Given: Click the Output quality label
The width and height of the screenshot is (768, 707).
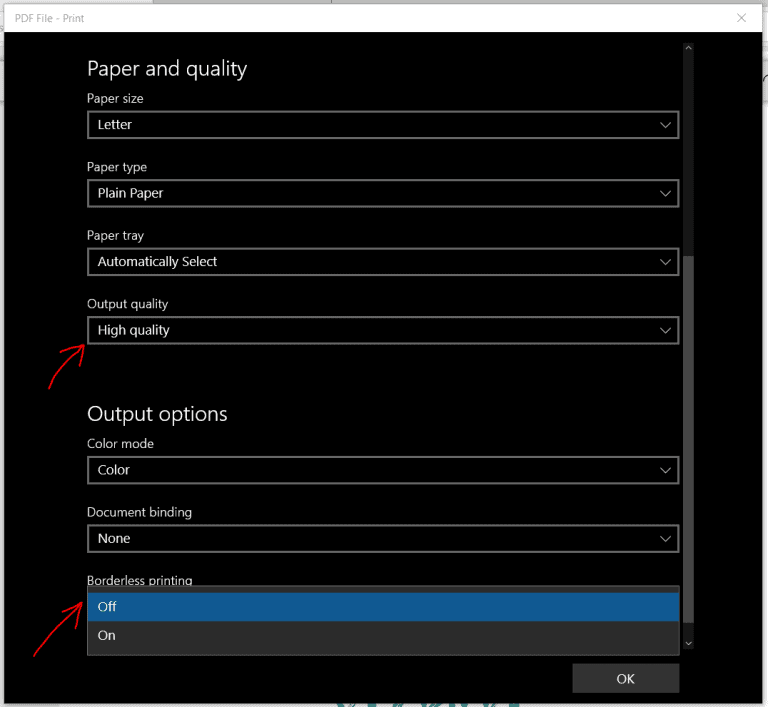Looking at the screenshot, I should point(127,304).
